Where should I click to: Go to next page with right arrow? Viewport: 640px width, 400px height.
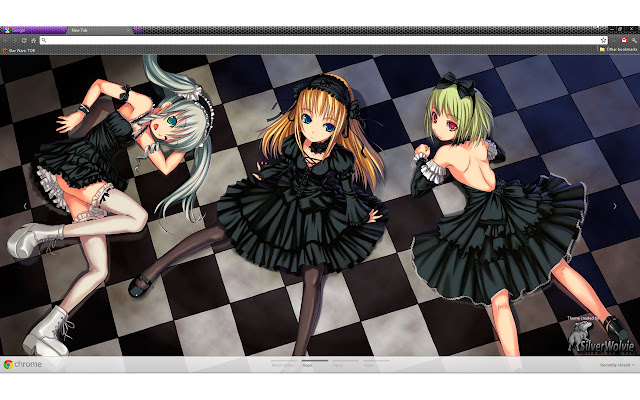click(615, 206)
